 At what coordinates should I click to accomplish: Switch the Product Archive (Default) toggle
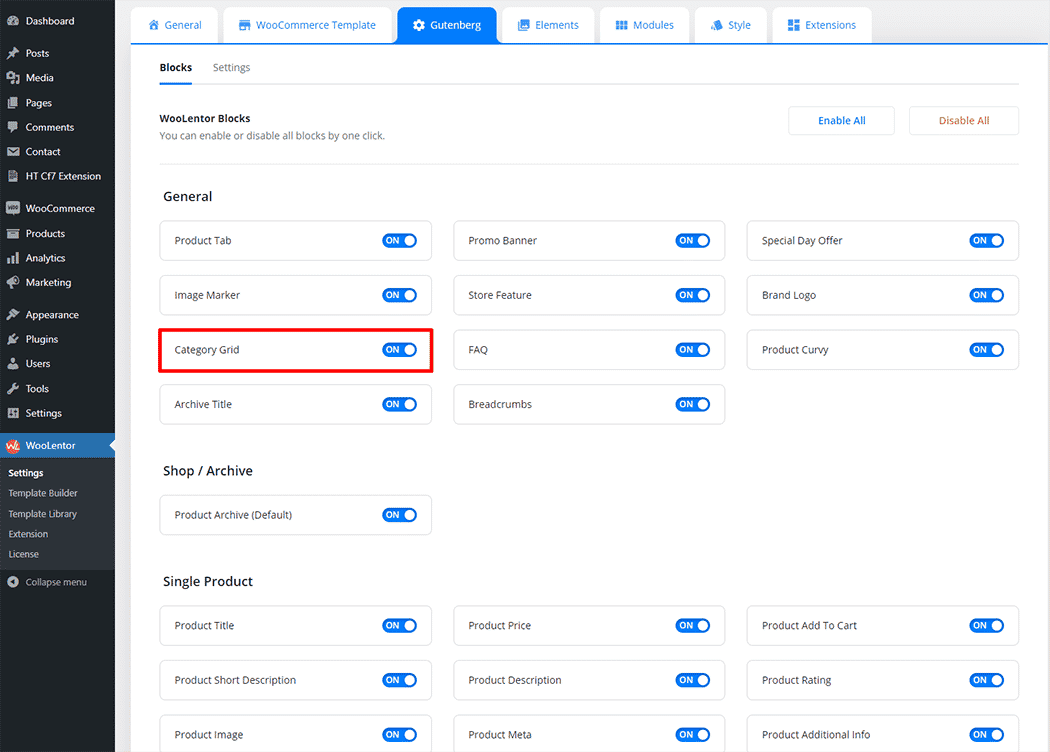point(399,515)
